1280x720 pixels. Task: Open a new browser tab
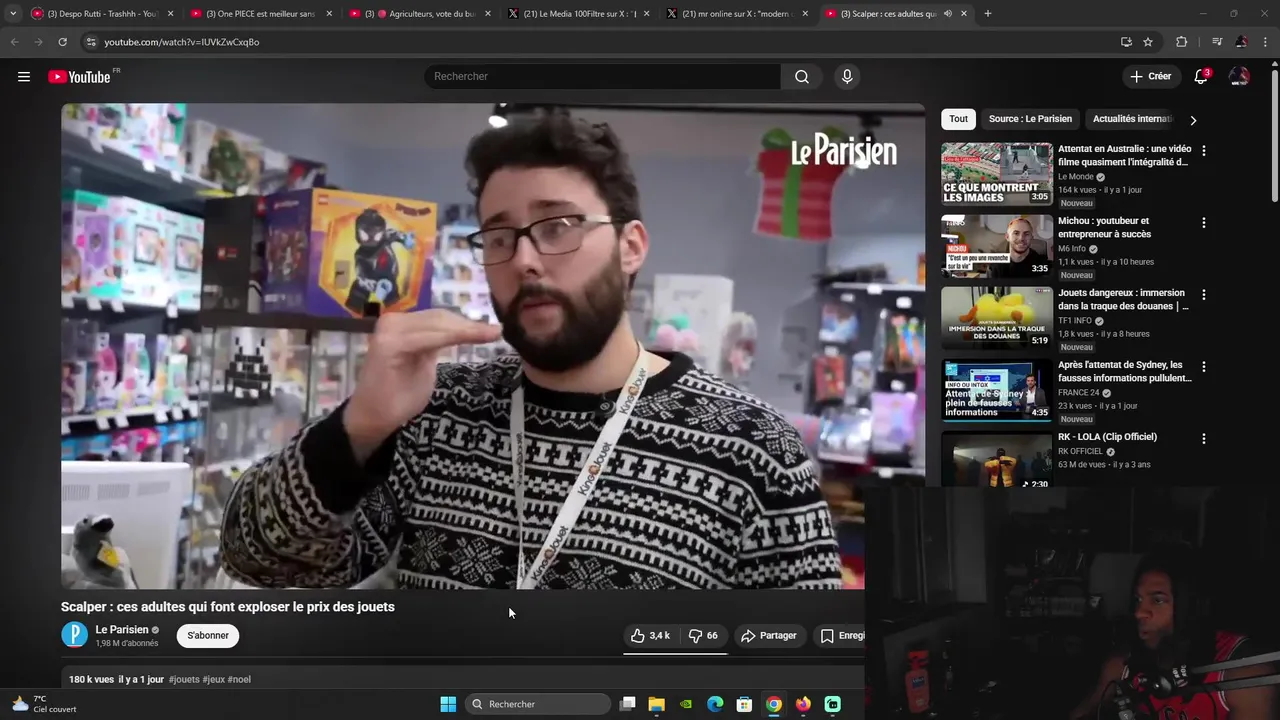[x=988, y=14]
